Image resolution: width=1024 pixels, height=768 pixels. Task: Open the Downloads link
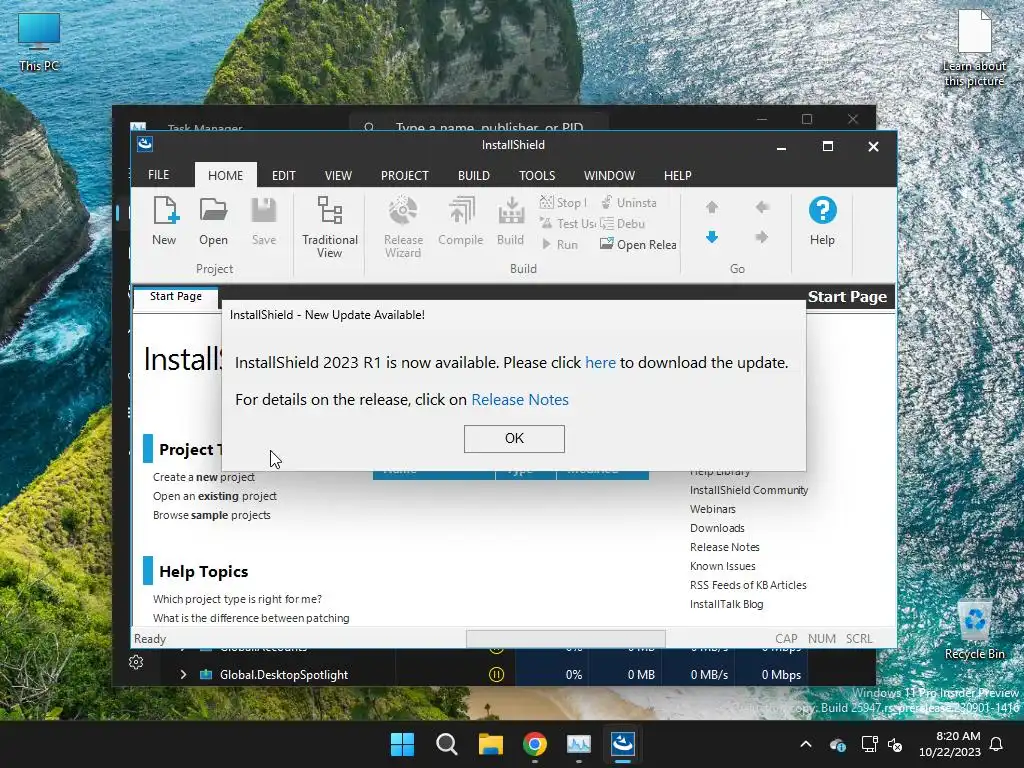pos(717,528)
